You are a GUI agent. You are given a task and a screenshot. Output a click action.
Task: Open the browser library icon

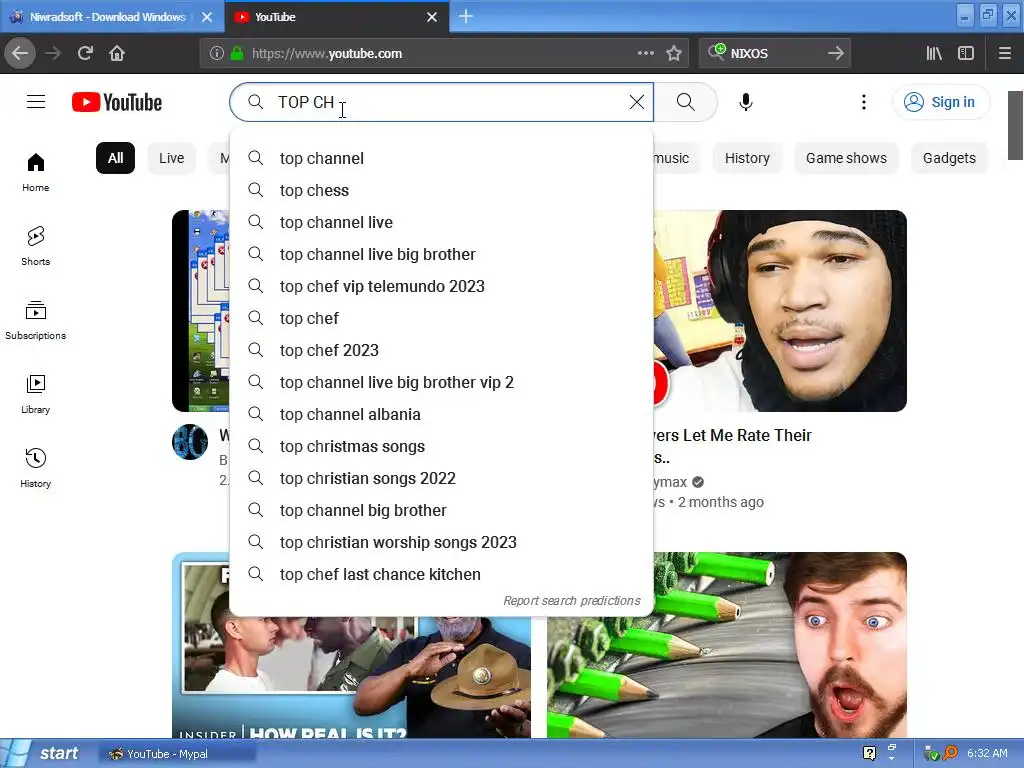(934, 53)
